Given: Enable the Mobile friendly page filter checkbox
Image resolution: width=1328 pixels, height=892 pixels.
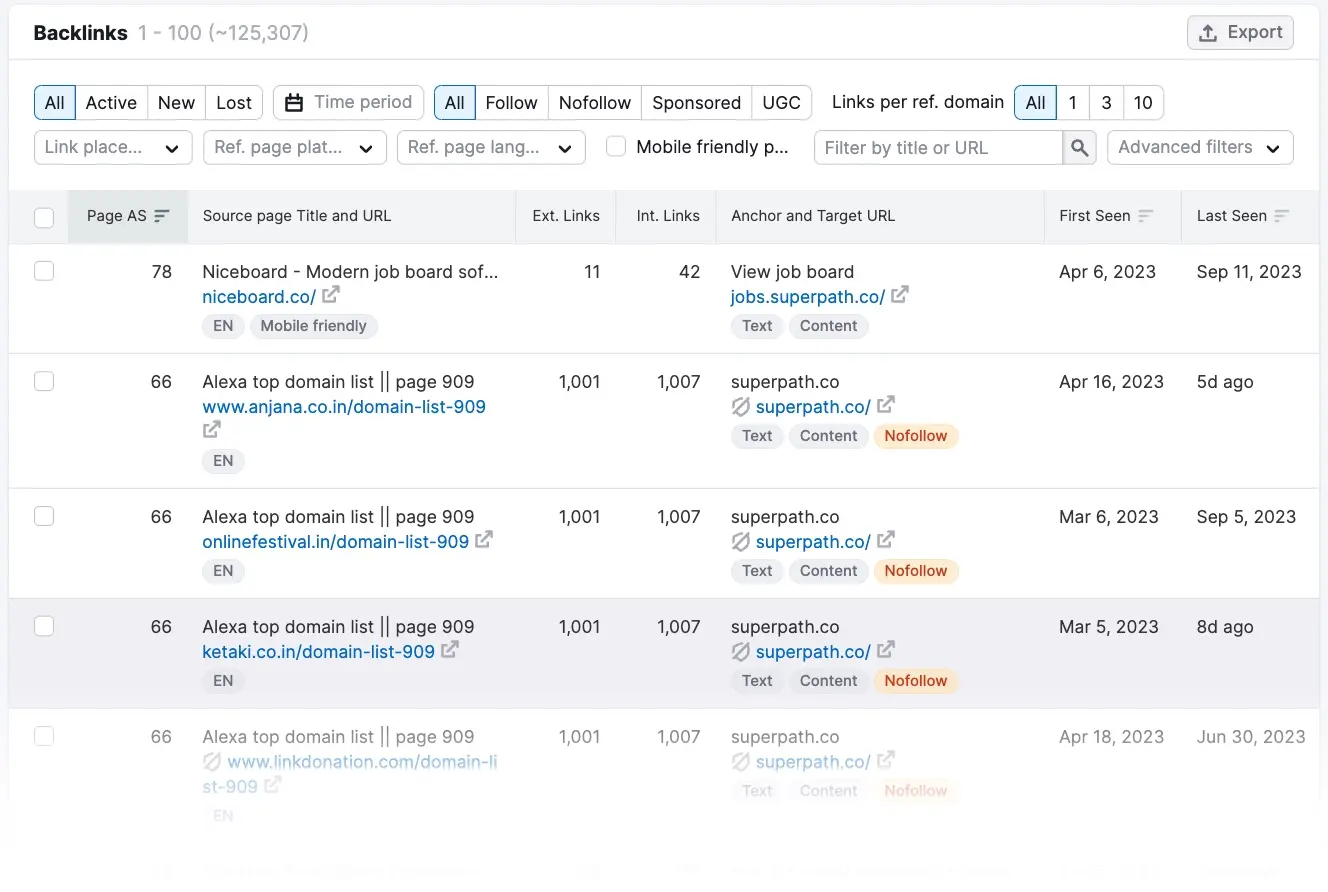Looking at the screenshot, I should (615, 146).
